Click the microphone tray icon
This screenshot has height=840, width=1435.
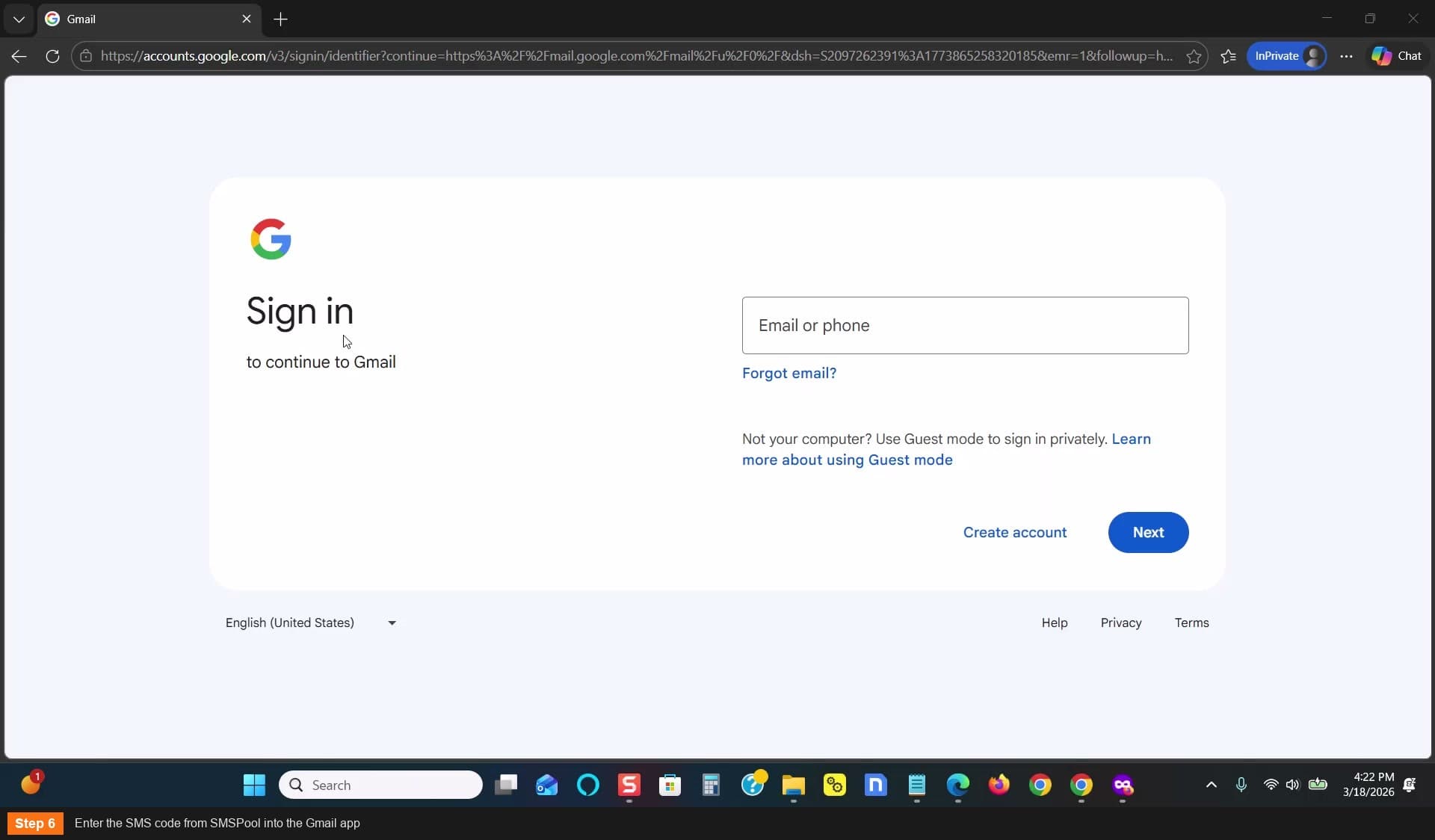coord(1241,785)
